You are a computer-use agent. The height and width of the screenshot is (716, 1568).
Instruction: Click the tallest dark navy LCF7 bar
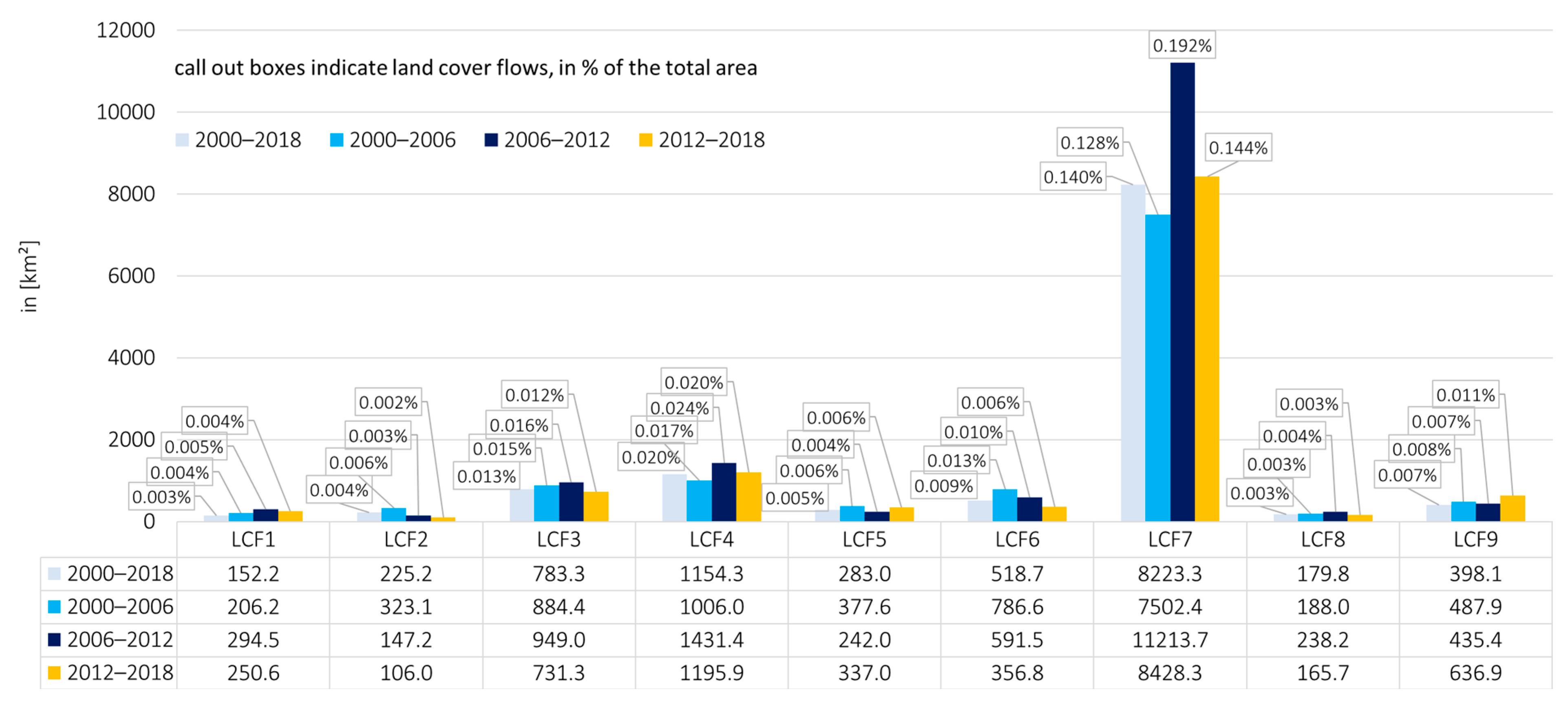point(1182,292)
